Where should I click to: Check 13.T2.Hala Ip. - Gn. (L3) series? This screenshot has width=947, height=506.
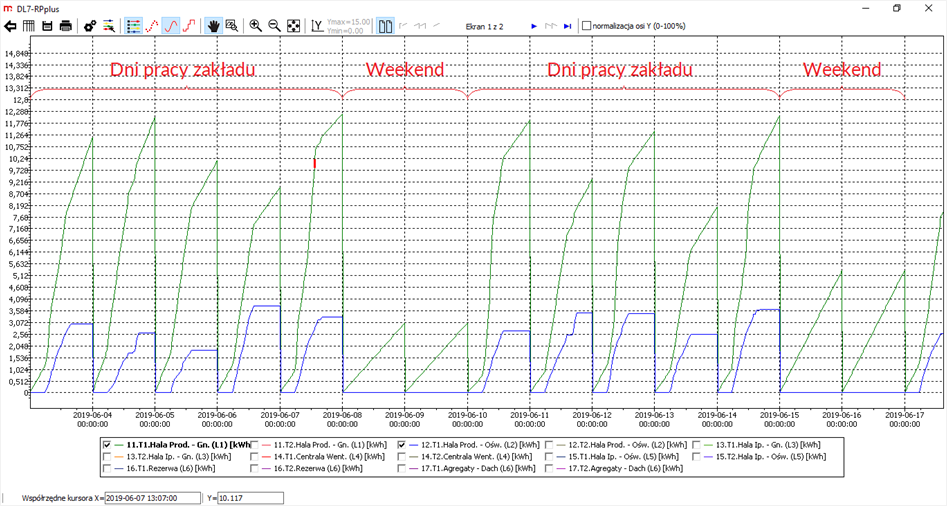108,456
